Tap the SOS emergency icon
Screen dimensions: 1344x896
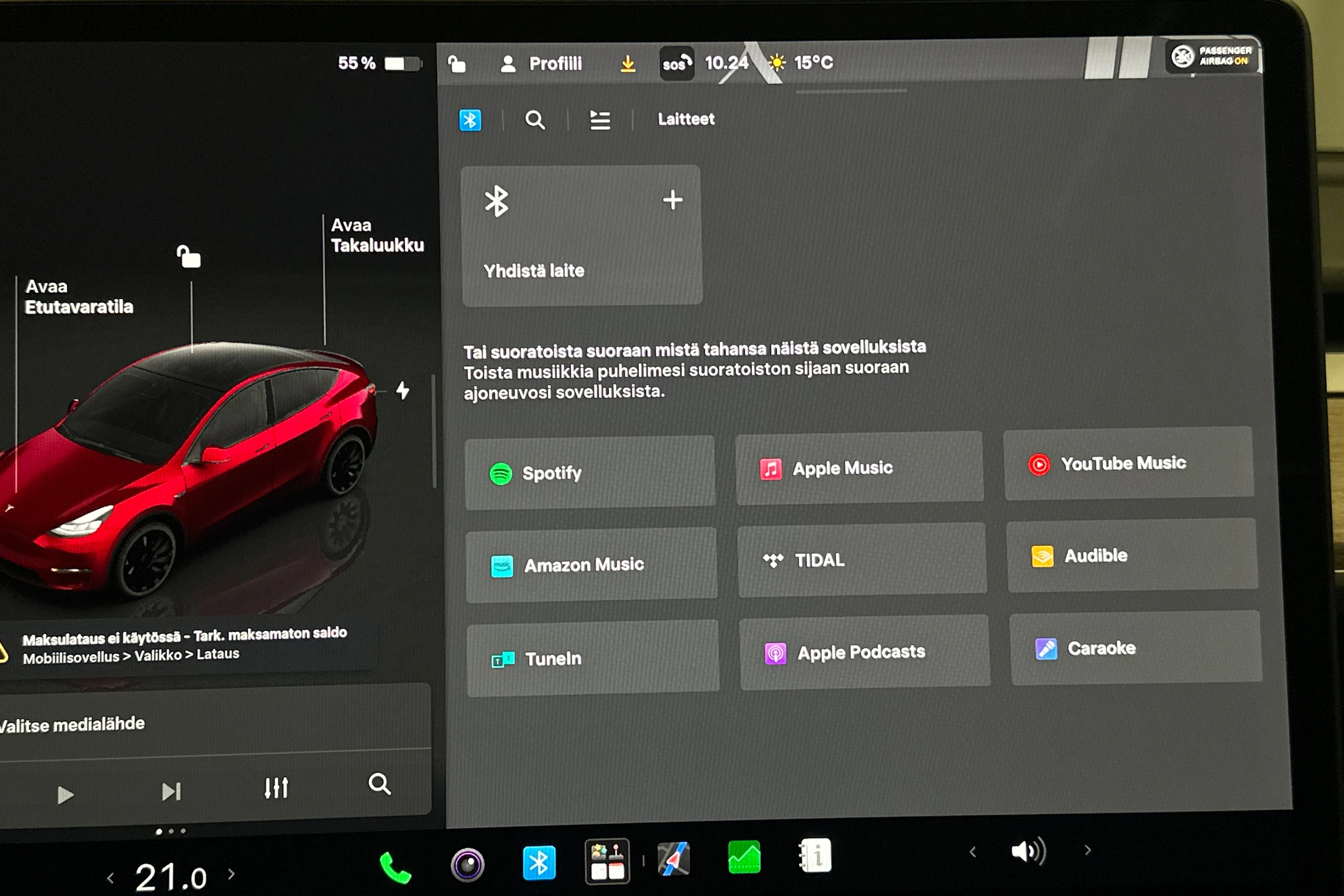click(x=677, y=63)
